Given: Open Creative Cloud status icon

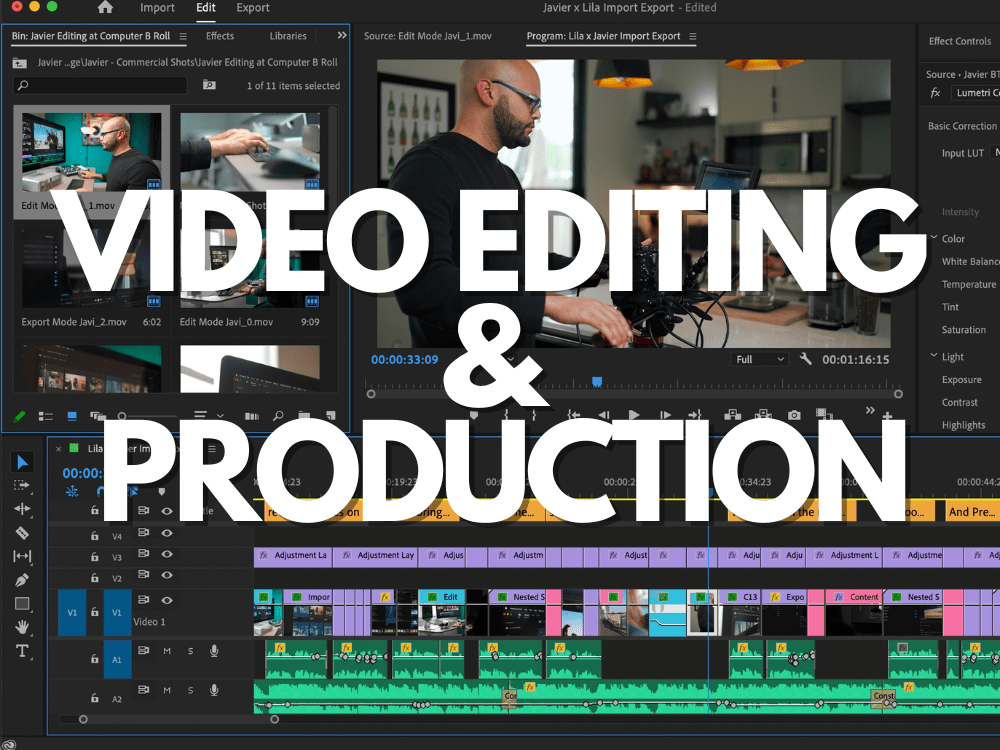Looking at the screenshot, I should click(10, 744).
